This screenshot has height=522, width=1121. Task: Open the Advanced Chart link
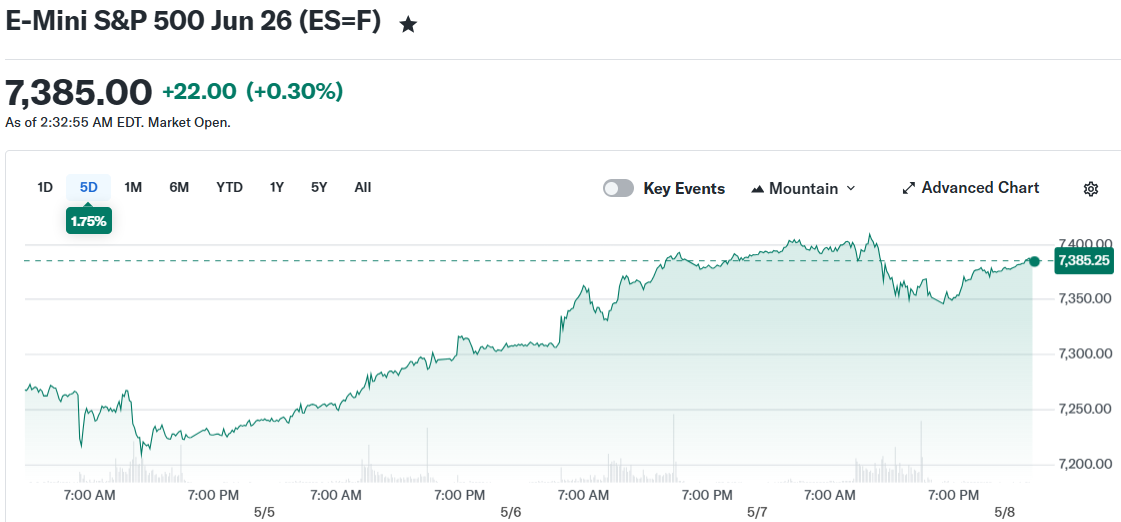[980, 188]
